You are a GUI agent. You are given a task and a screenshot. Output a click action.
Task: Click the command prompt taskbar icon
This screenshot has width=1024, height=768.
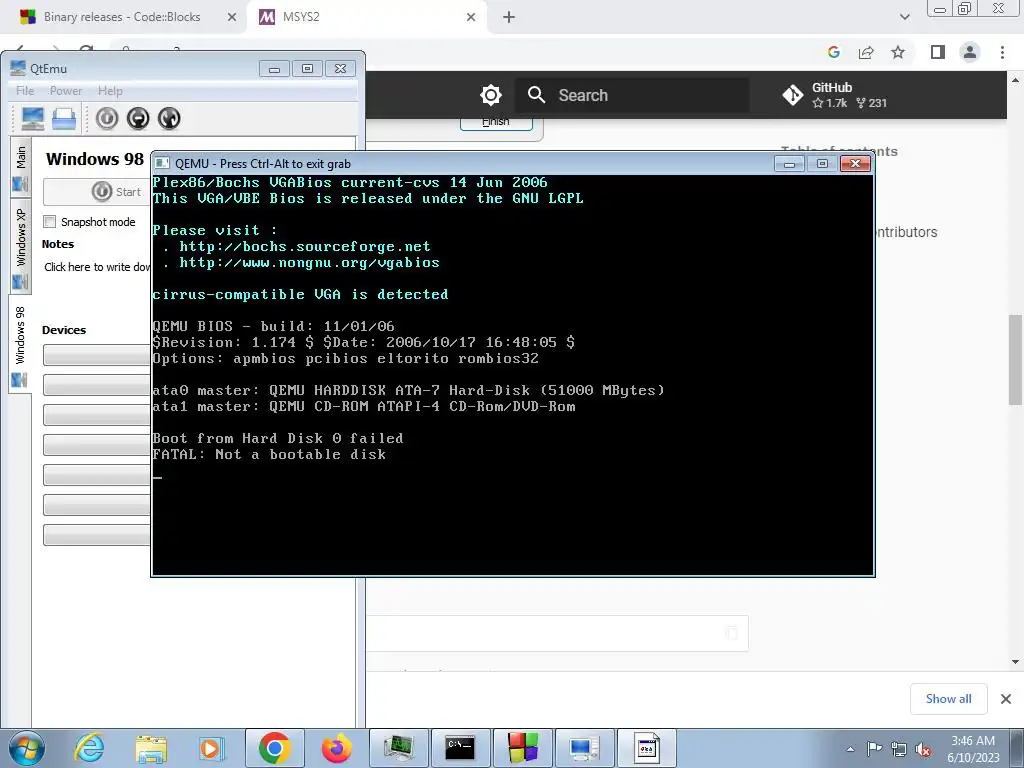point(460,748)
